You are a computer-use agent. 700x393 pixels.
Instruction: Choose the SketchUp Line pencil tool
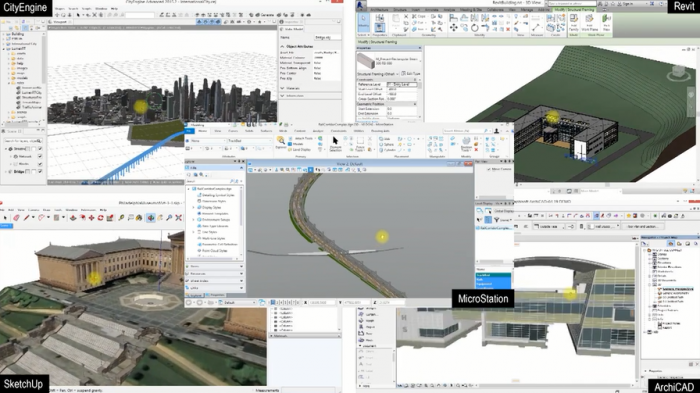point(27,217)
